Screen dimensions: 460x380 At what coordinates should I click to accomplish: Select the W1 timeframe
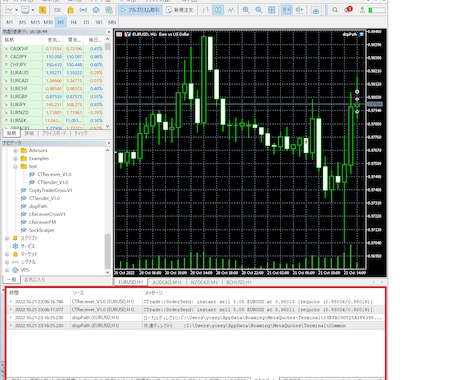pos(99,22)
